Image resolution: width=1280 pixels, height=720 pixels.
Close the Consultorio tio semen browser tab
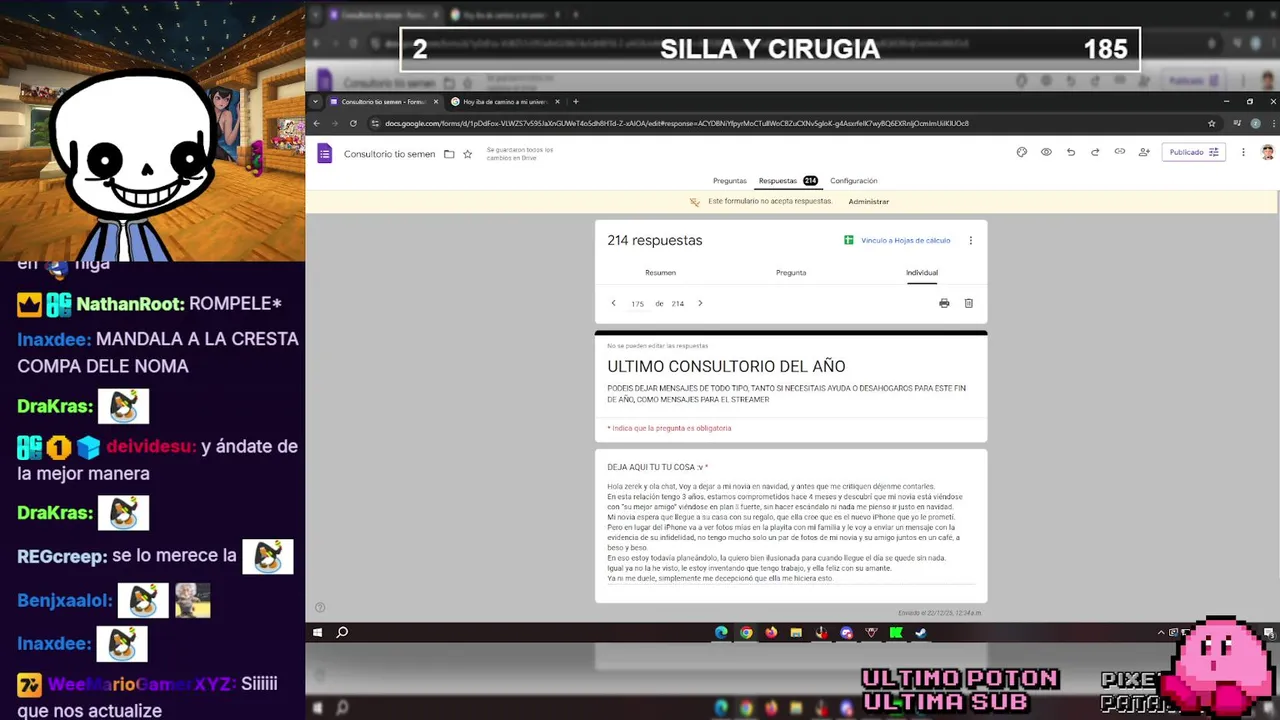[x=436, y=101]
